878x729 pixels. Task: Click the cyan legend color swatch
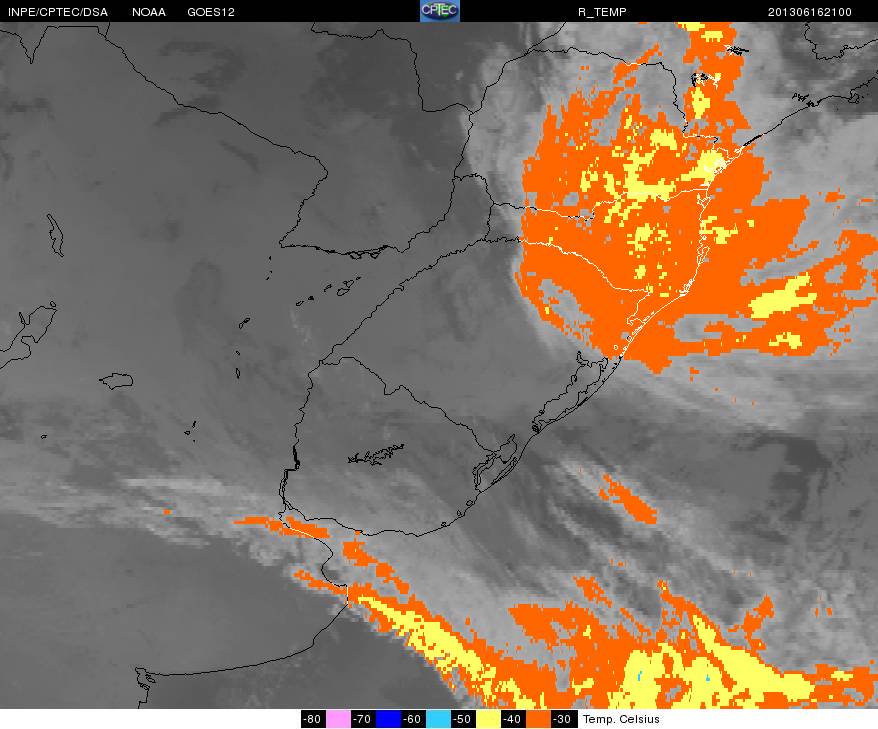pyautogui.click(x=437, y=719)
